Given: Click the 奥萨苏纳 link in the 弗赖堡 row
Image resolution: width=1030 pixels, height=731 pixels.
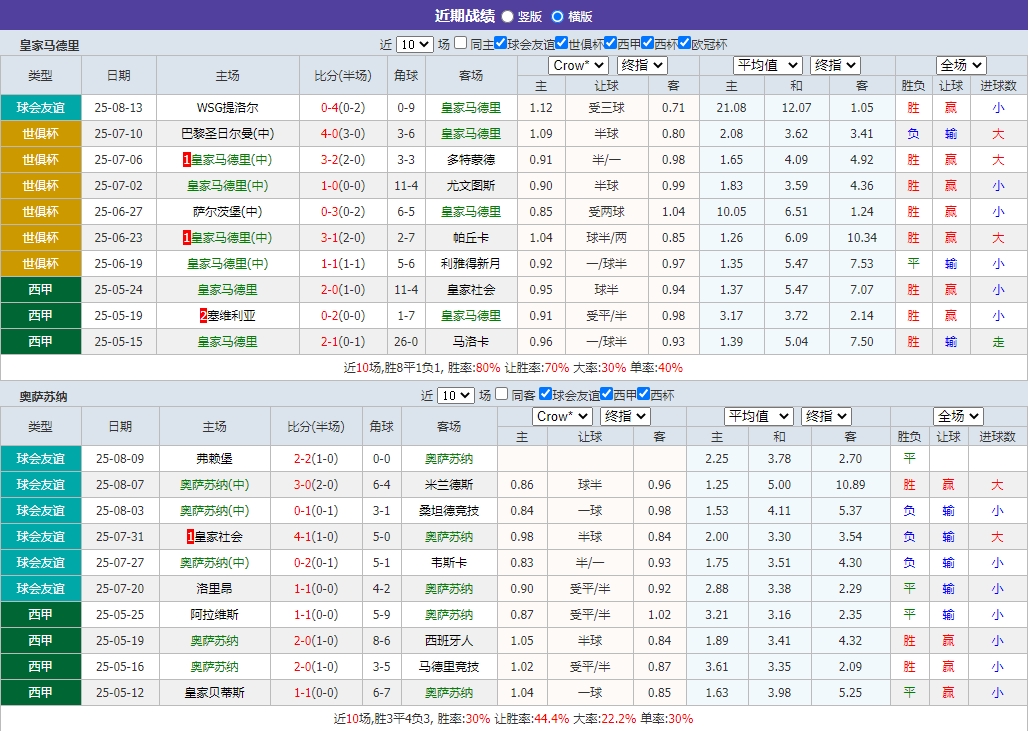Looking at the screenshot, I should pyautogui.click(x=447, y=459).
